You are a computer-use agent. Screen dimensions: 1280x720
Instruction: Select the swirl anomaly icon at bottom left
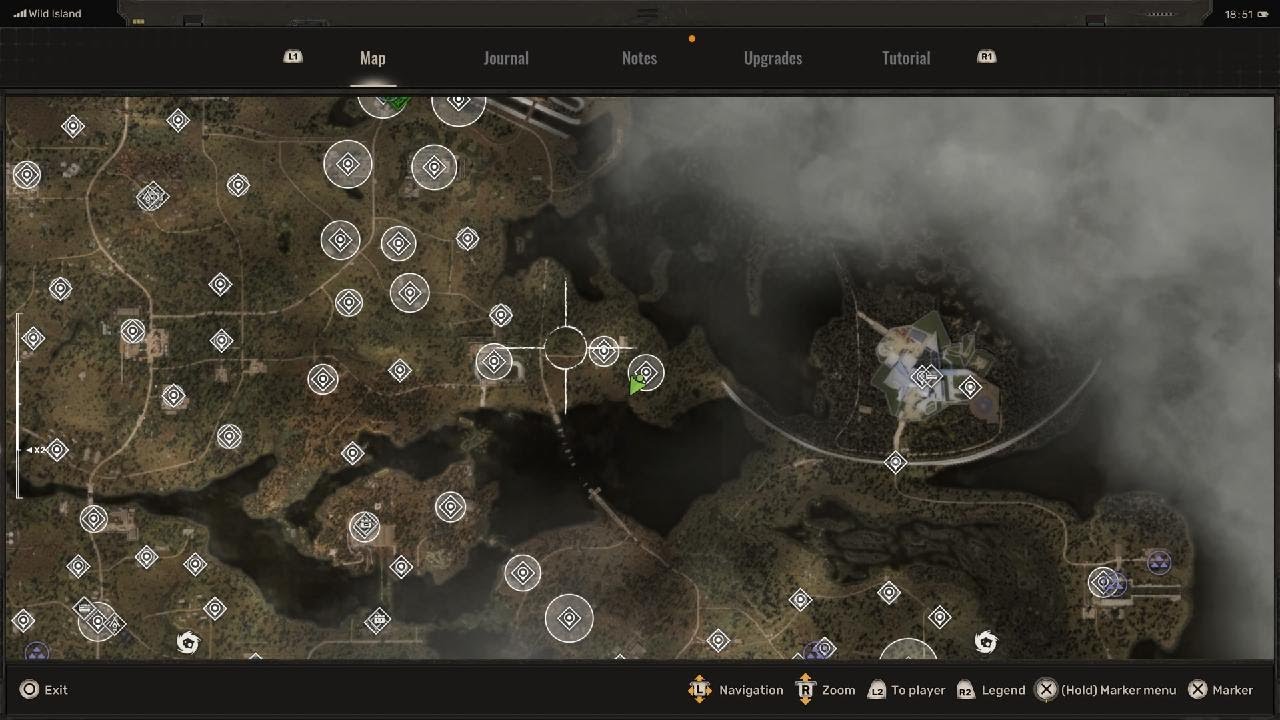pyautogui.click(x=186, y=642)
